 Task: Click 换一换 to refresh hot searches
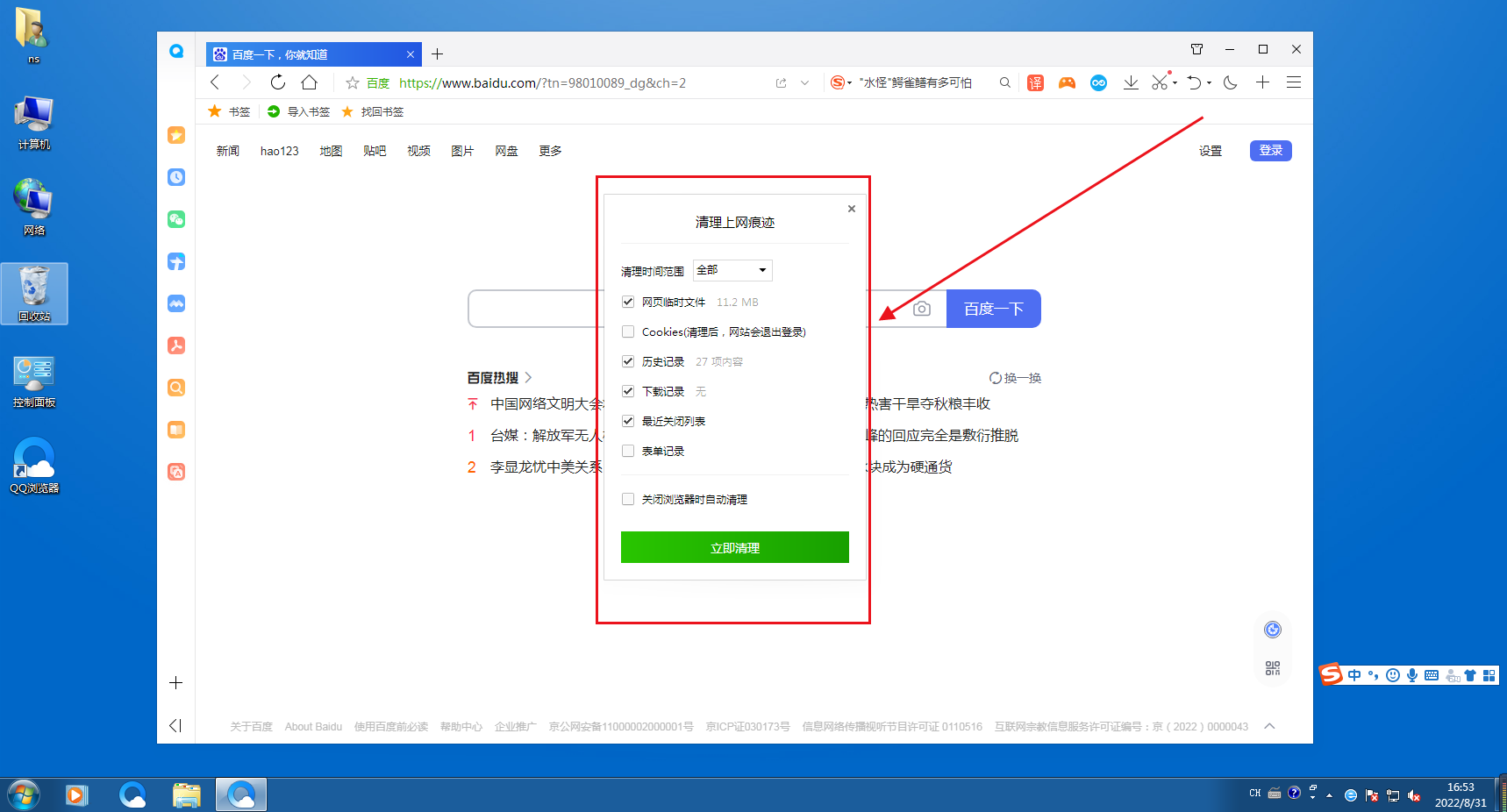pyautogui.click(x=1015, y=378)
